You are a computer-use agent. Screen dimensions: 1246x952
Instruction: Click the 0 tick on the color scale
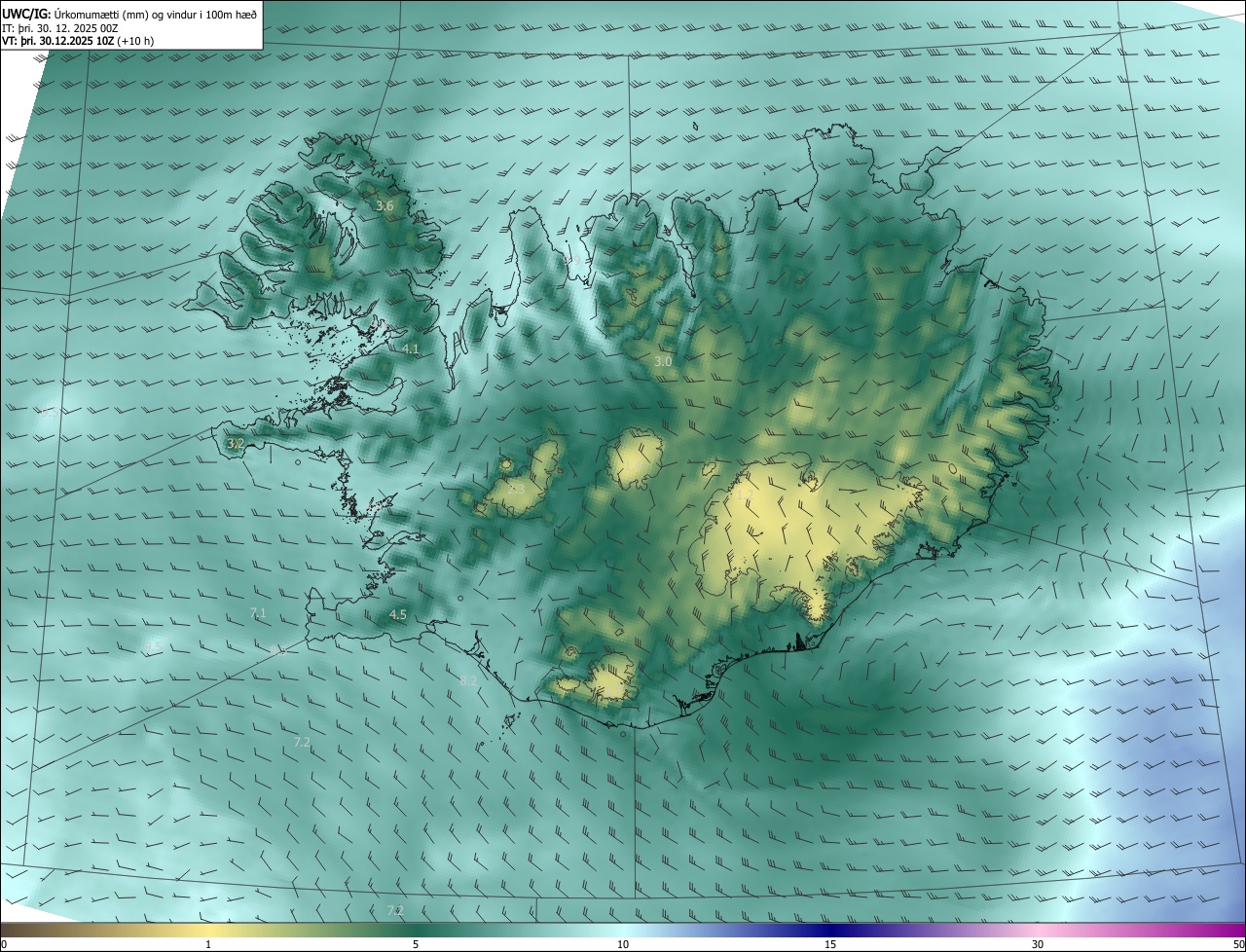4,944
